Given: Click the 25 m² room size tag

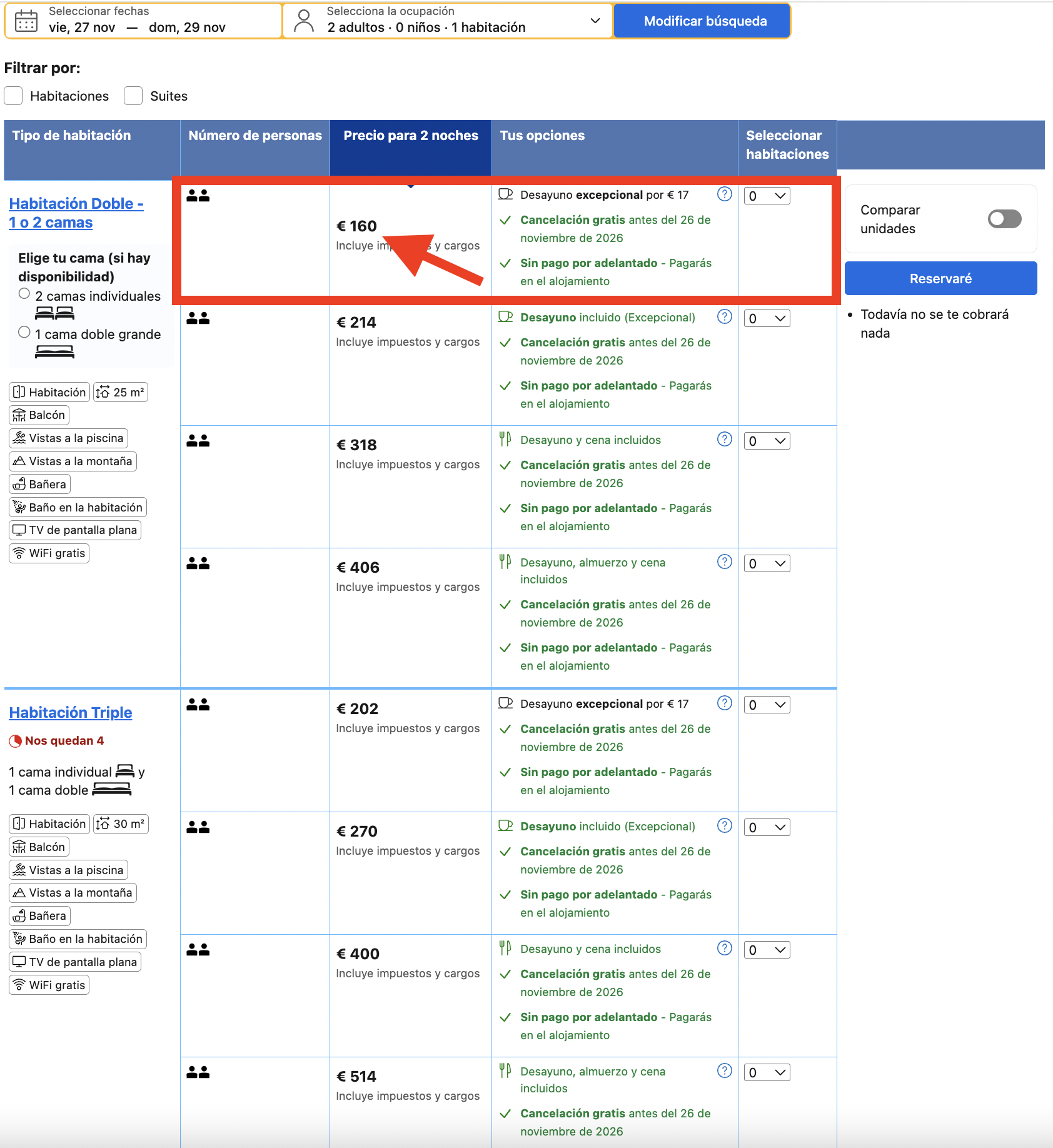Looking at the screenshot, I should tap(121, 392).
